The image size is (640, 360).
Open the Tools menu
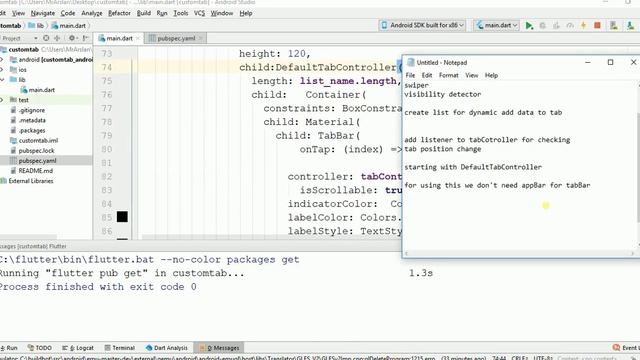pos(180,13)
